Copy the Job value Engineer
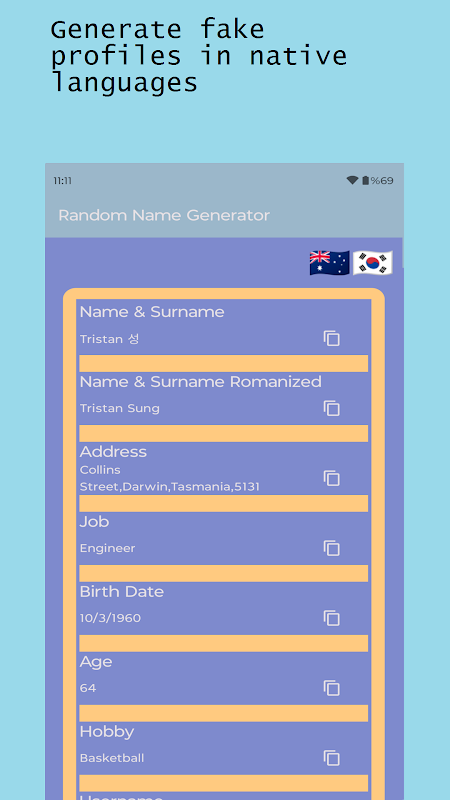 pyautogui.click(x=331, y=548)
